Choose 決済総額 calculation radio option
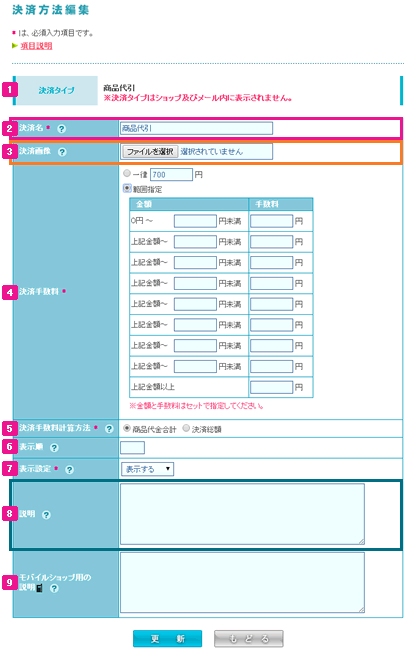Image resolution: width=405 pixels, height=656 pixels. (x=186, y=428)
